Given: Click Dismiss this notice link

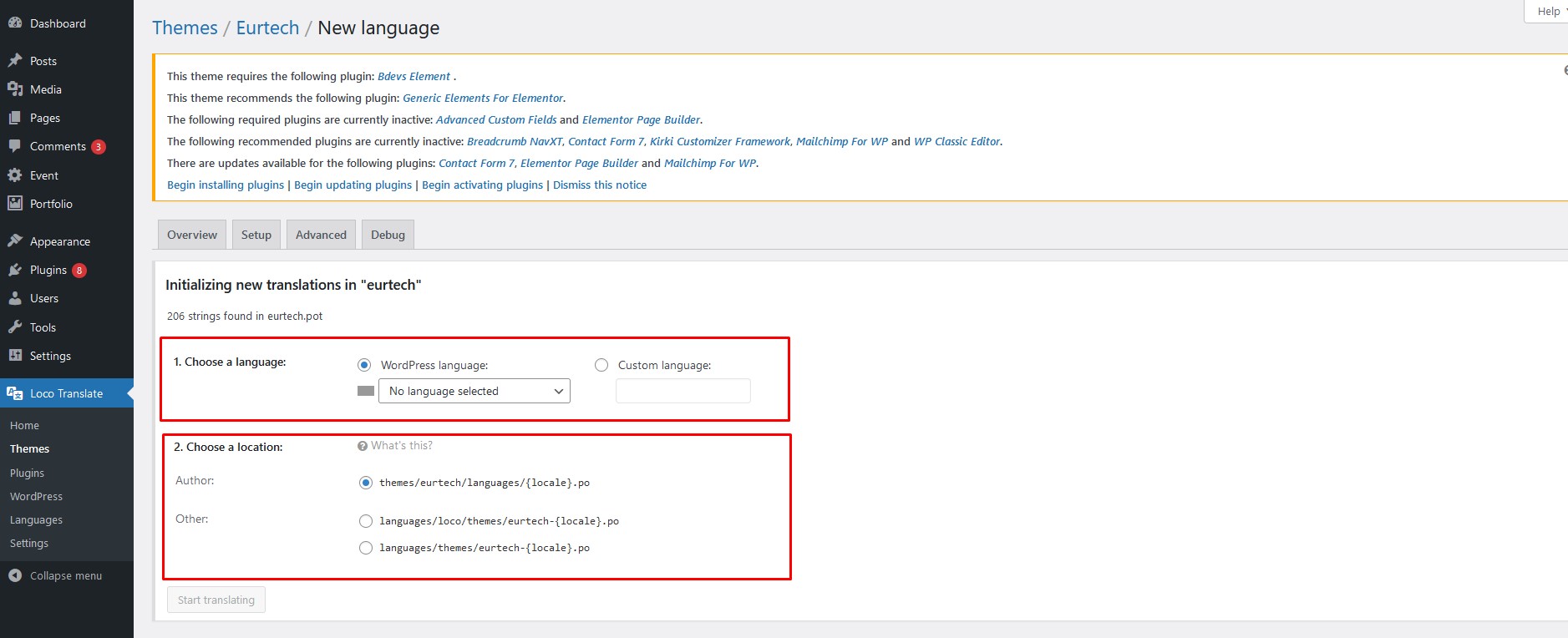Looking at the screenshot, I should tap(600, 185).
